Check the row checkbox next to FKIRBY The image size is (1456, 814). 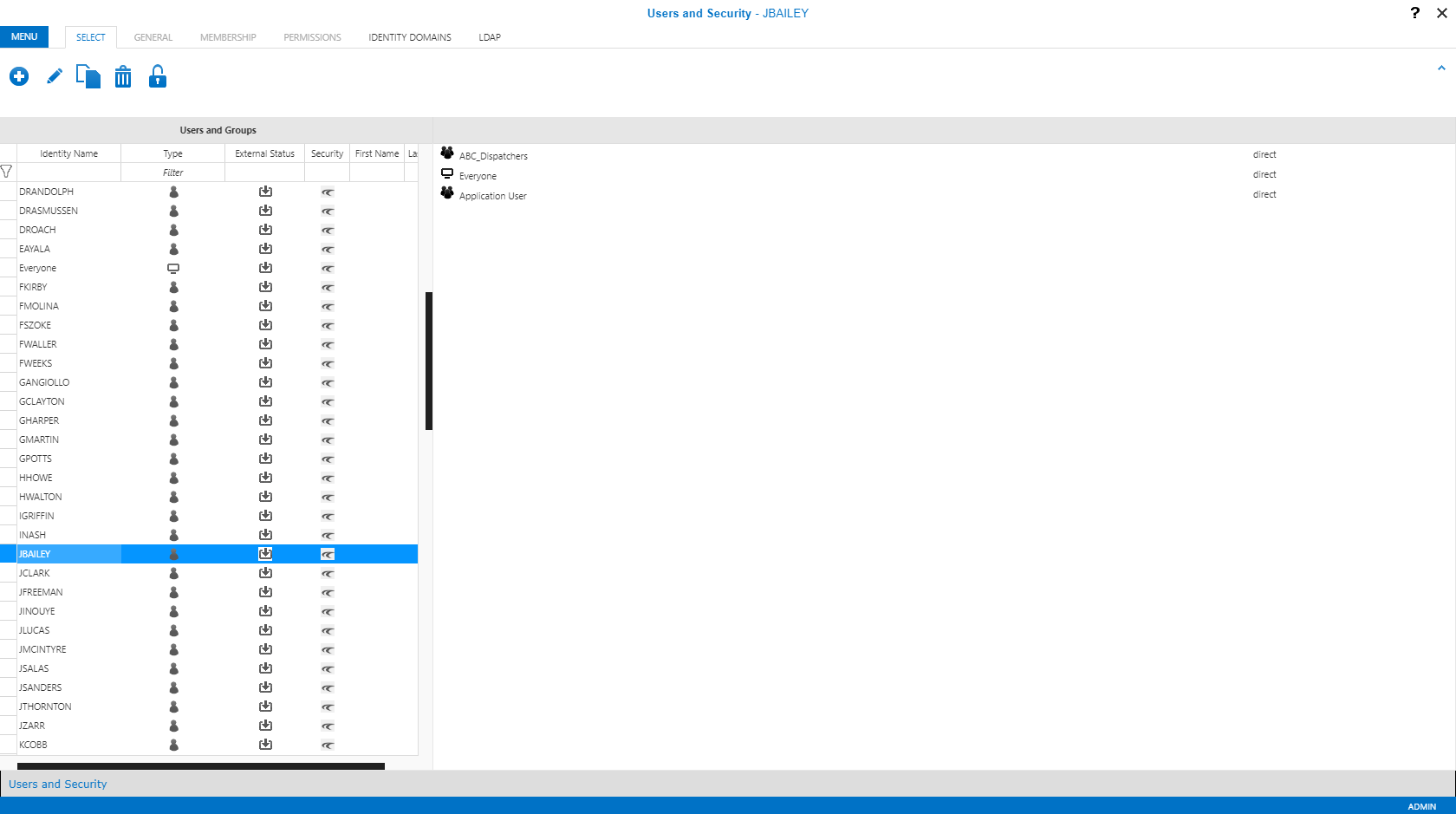7,287
